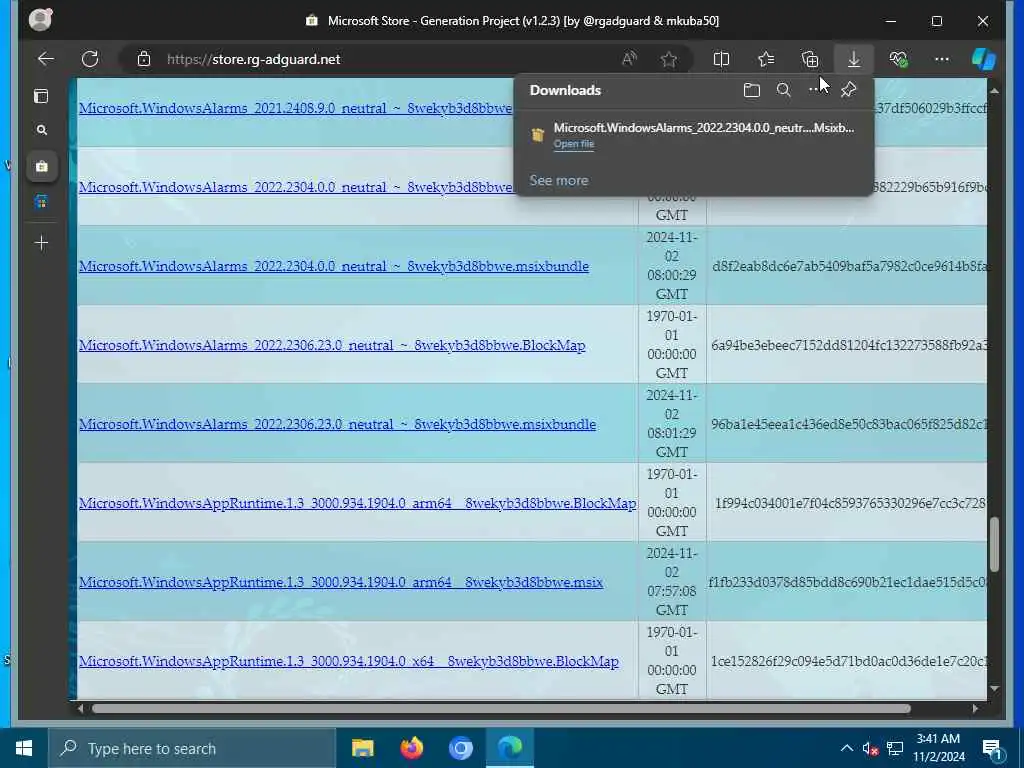Open WindowsAlarms_2022.2306.23.0 BlockMap link

(332, 345)
